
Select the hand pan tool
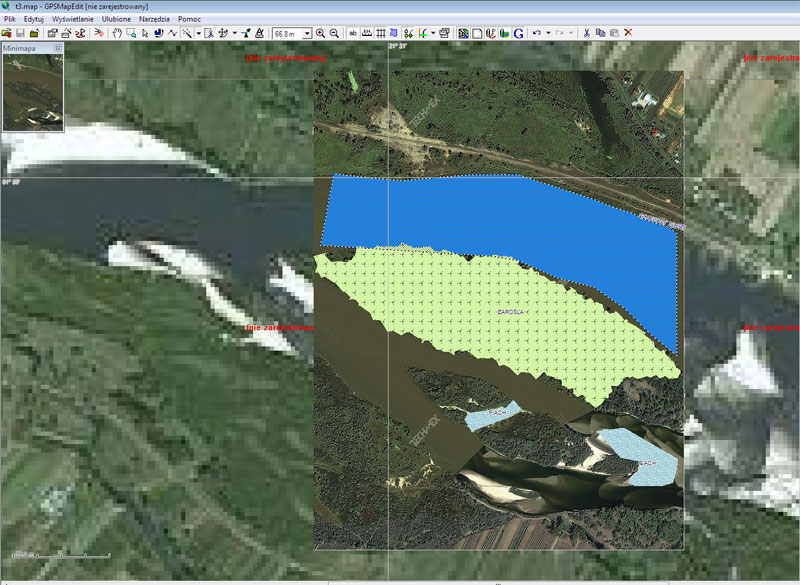pyautogui.click(x=117, y=33)
